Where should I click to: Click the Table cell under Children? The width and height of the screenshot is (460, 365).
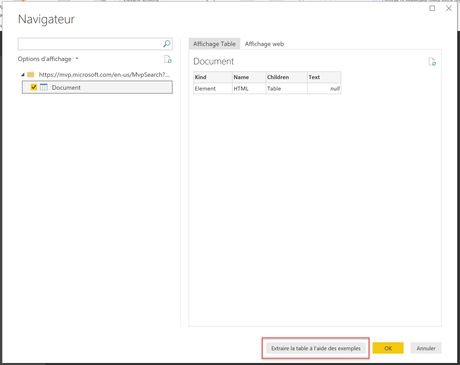pos(286,88)
